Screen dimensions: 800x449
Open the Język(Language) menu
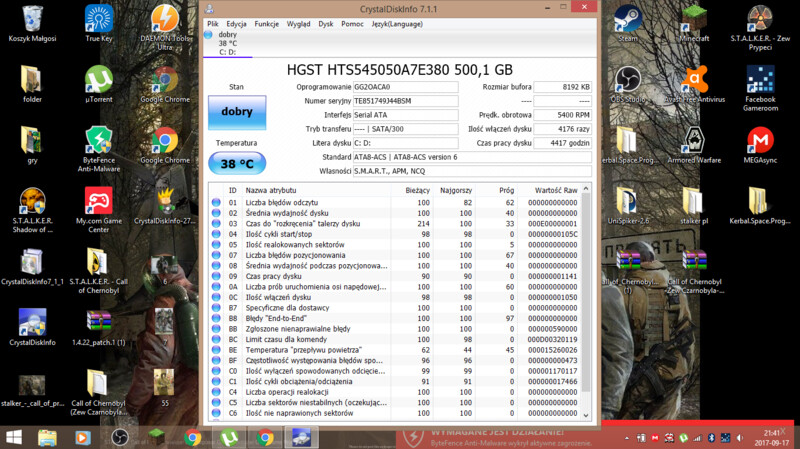click(x=396, y=23)
